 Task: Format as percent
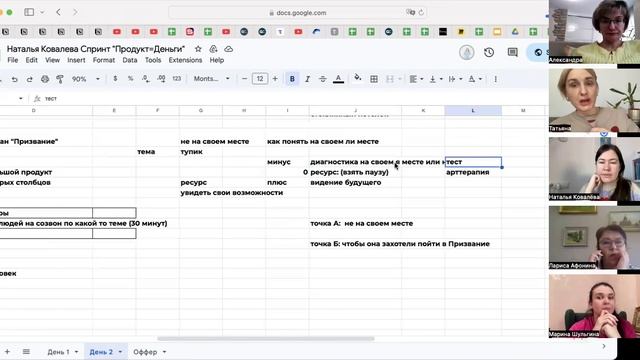pos(131,79)
